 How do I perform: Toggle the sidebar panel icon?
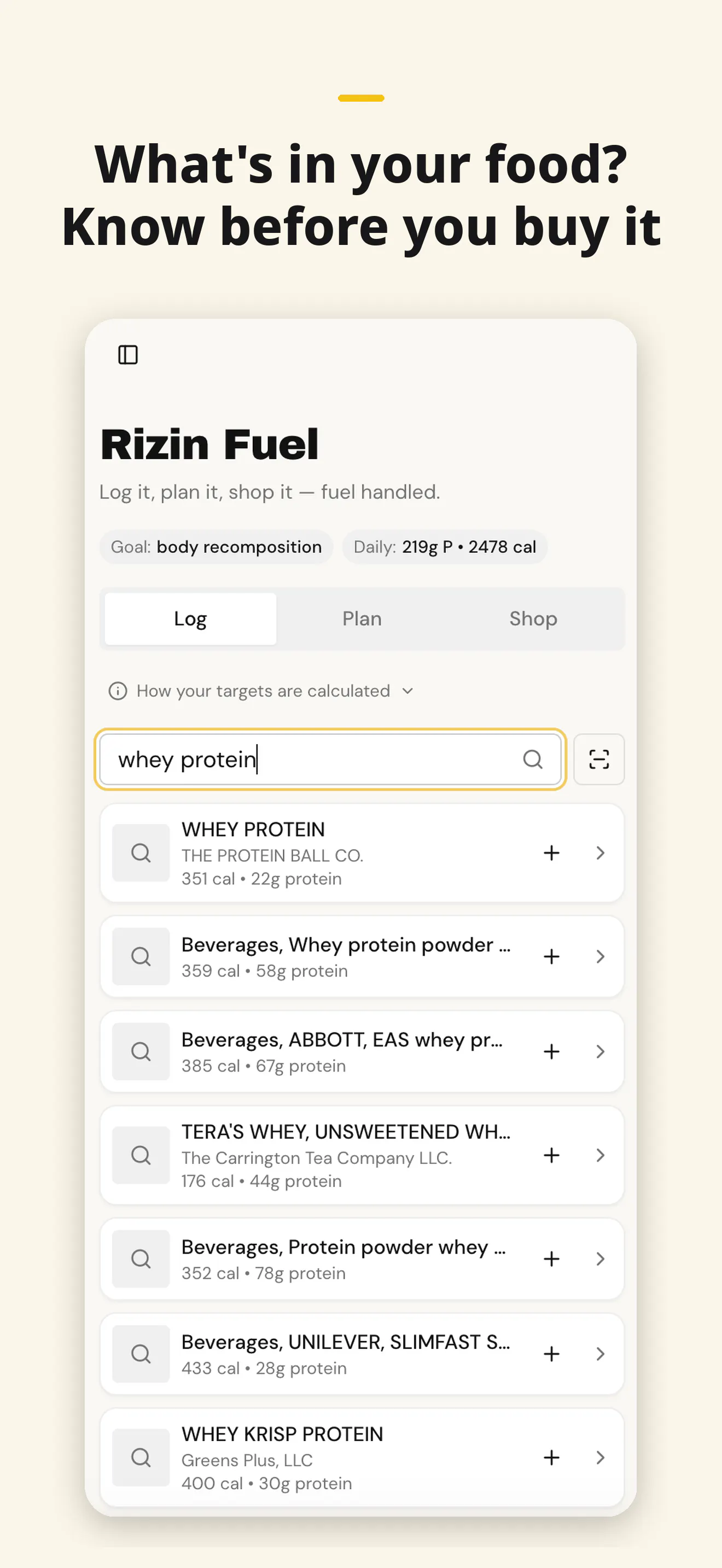tap(128, 354)
